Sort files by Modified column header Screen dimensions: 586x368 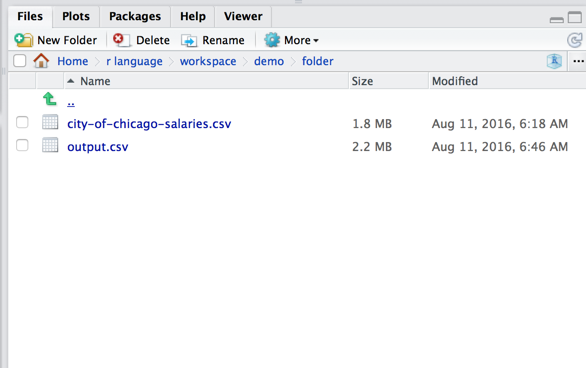pyautogui.click(x=455, y=81)
